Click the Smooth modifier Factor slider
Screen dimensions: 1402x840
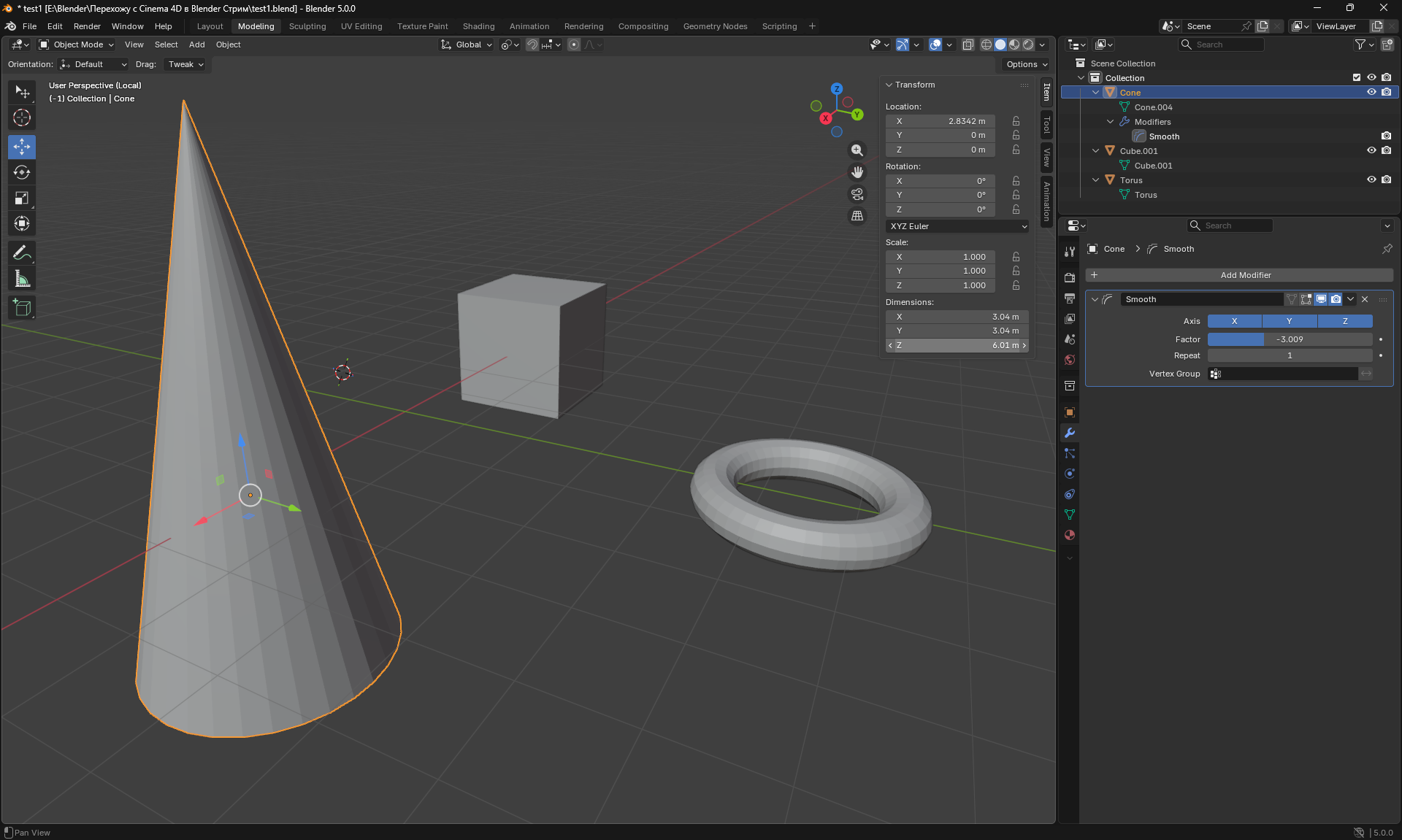[1290, 339]
